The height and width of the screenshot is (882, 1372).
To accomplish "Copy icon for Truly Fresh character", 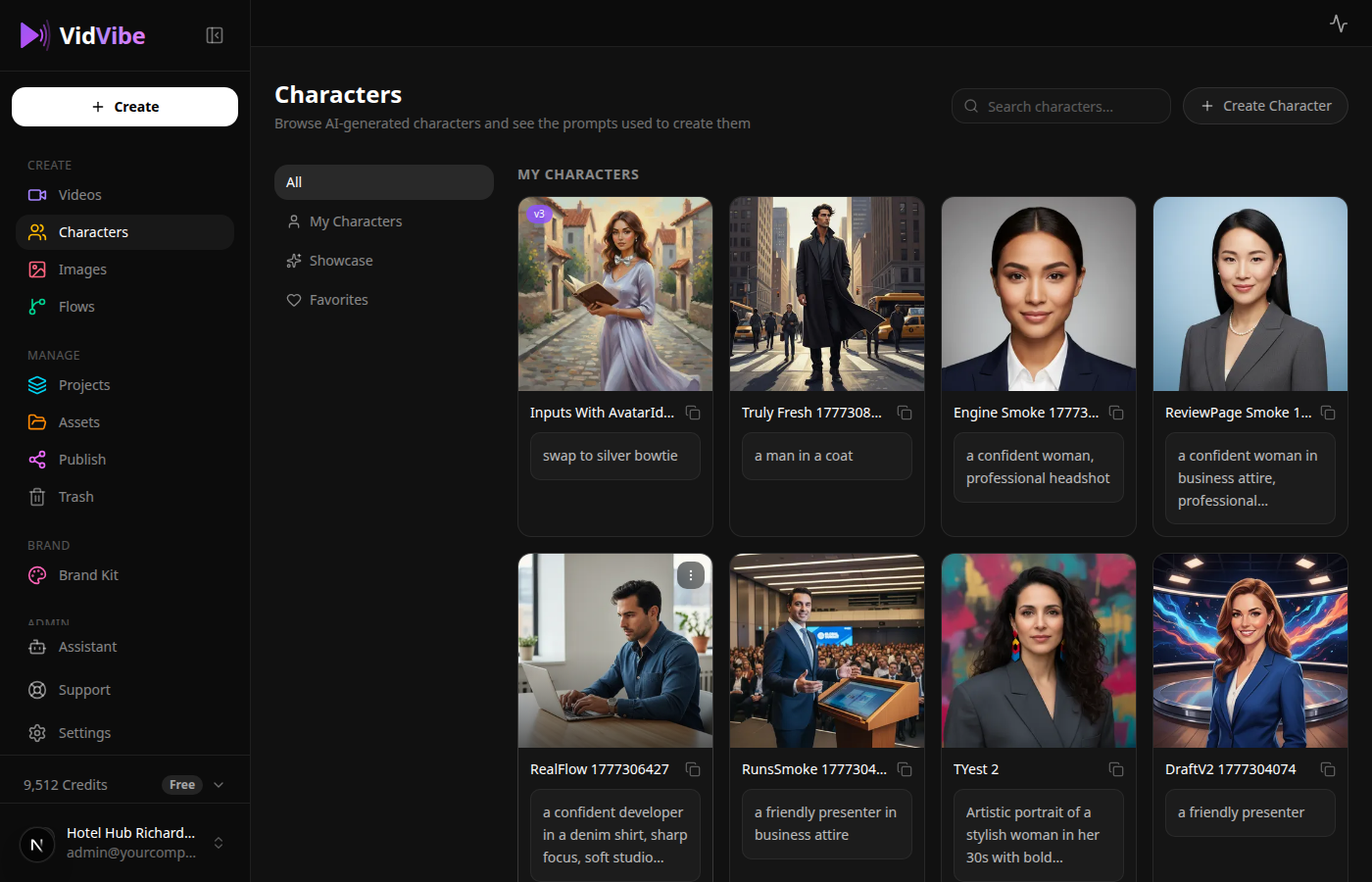I will click(905, 413).
